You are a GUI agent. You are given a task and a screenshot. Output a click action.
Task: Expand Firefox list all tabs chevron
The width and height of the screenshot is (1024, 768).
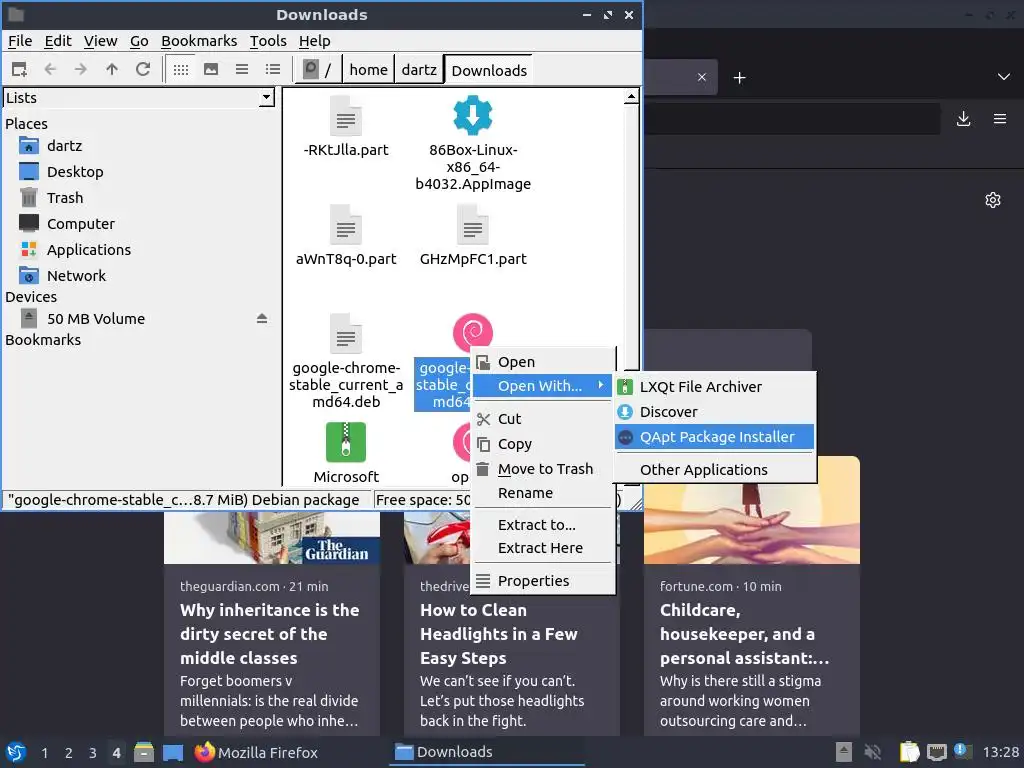(x=1004, y=77)
